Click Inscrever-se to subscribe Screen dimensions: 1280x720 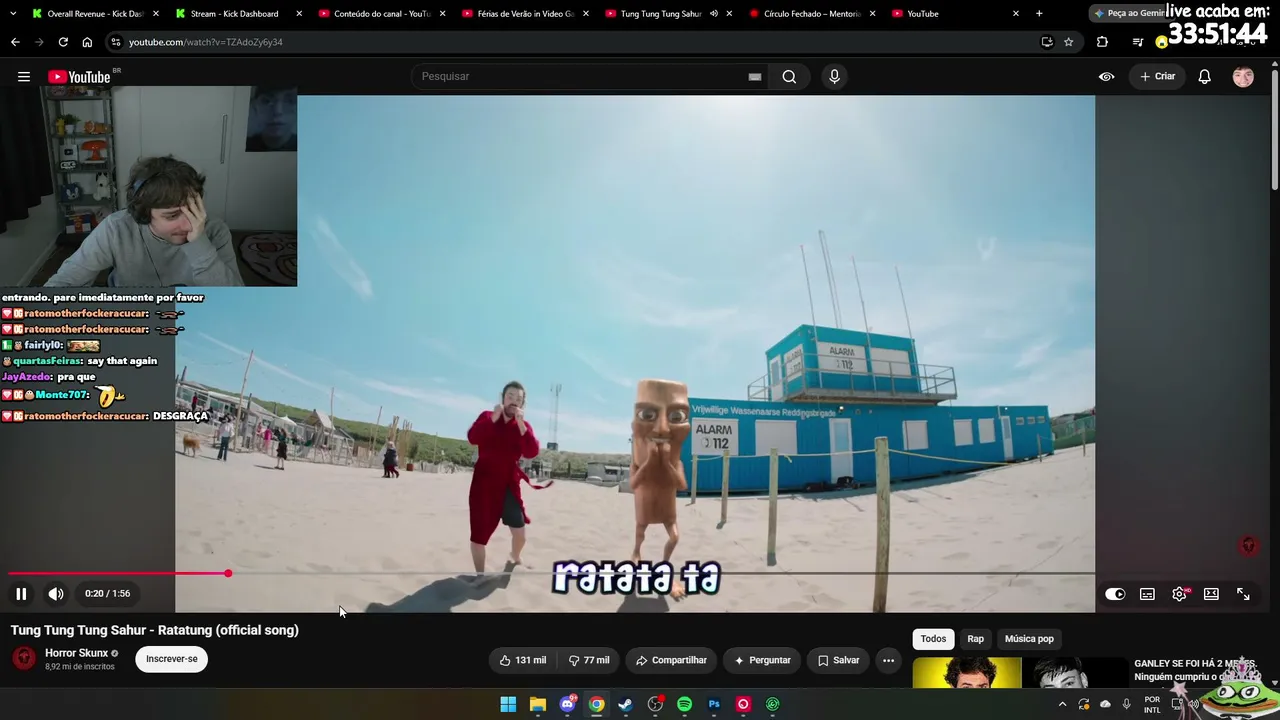tap(172, 659)
